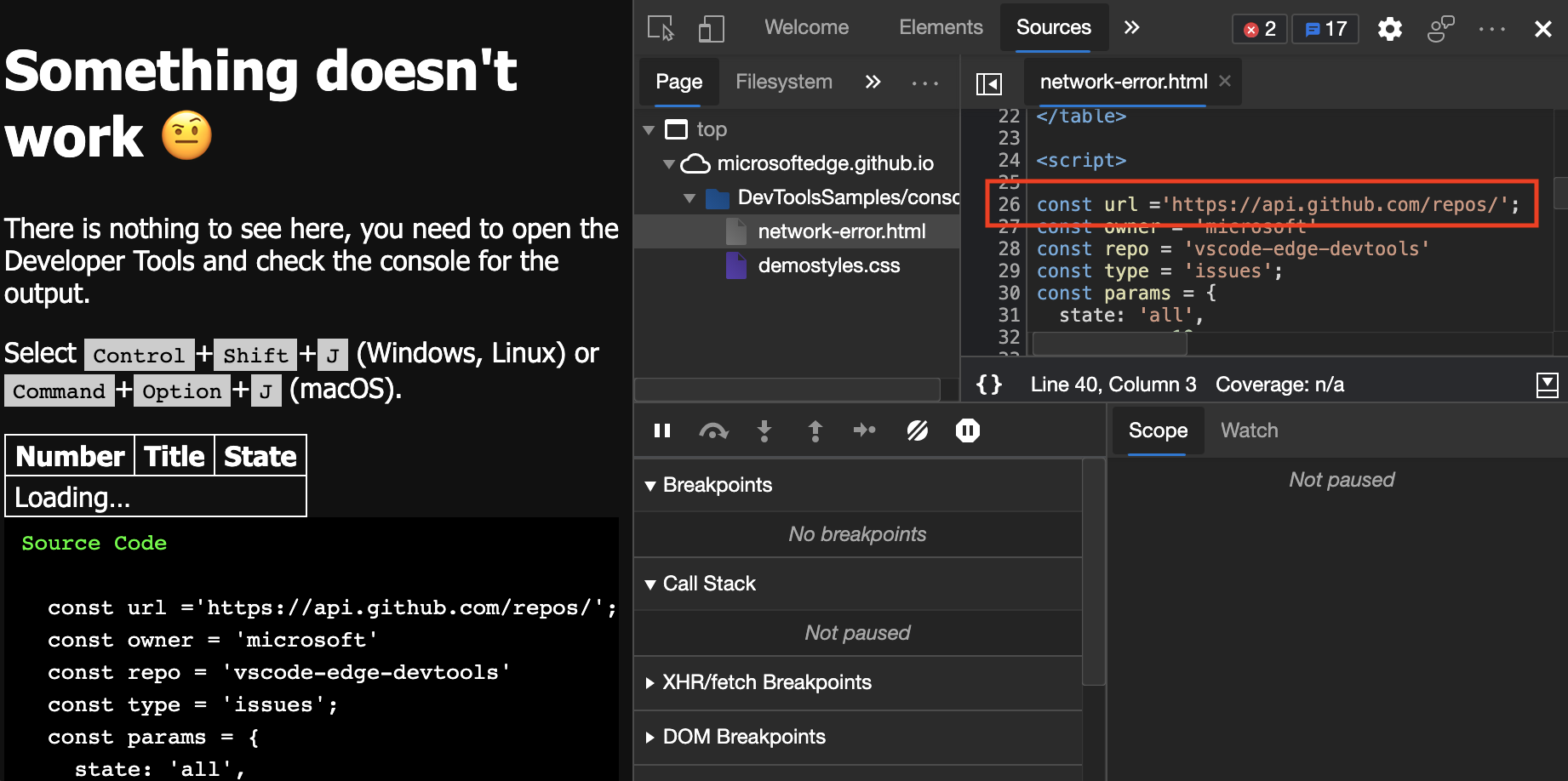Toggle the device emulation icon
1568x781 pixels.
tap(711, 28)
